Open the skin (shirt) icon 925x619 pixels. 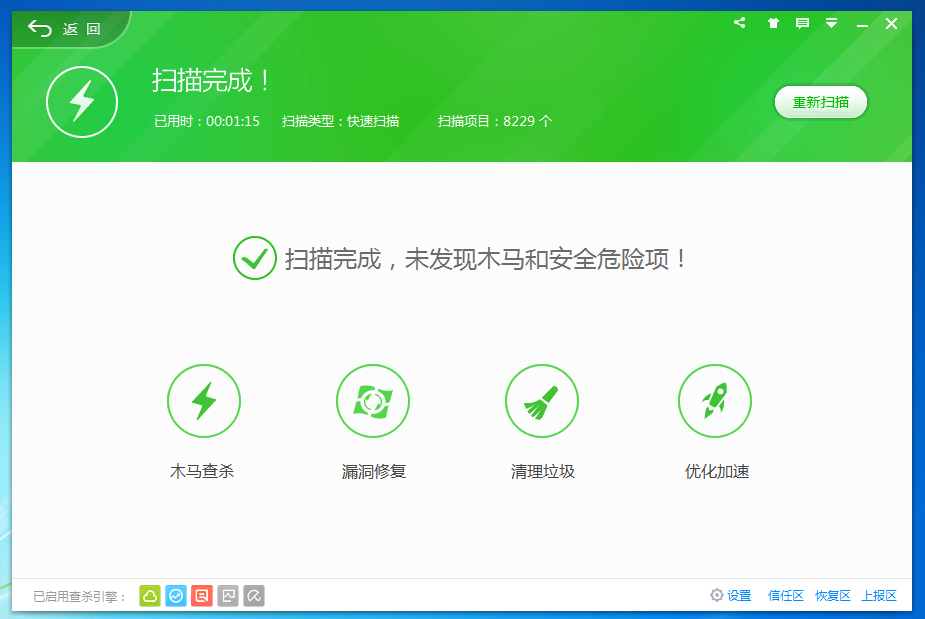click(773, 23)
